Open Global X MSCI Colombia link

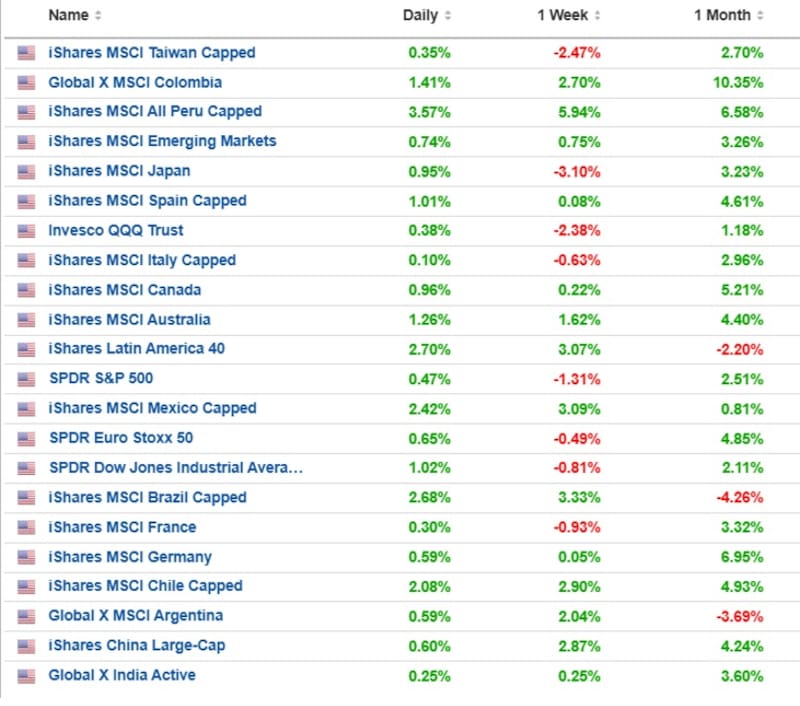[x=135, y=83]
